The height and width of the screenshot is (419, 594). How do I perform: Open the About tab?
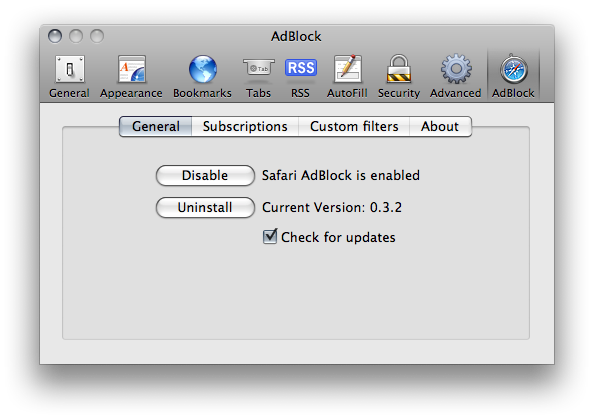pyautogui.click(x=440, y=127)
